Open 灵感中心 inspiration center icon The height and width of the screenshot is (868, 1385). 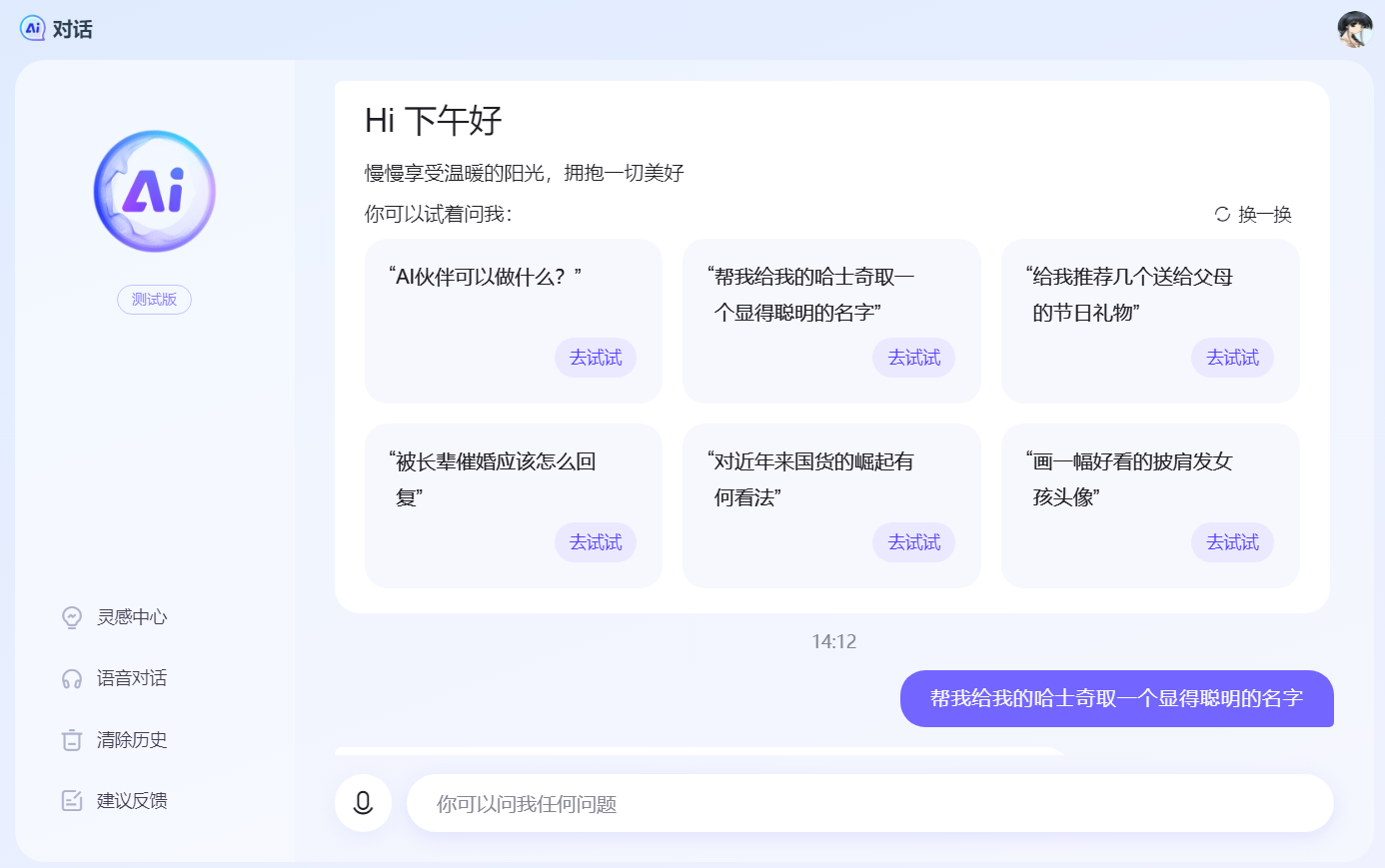72,617
